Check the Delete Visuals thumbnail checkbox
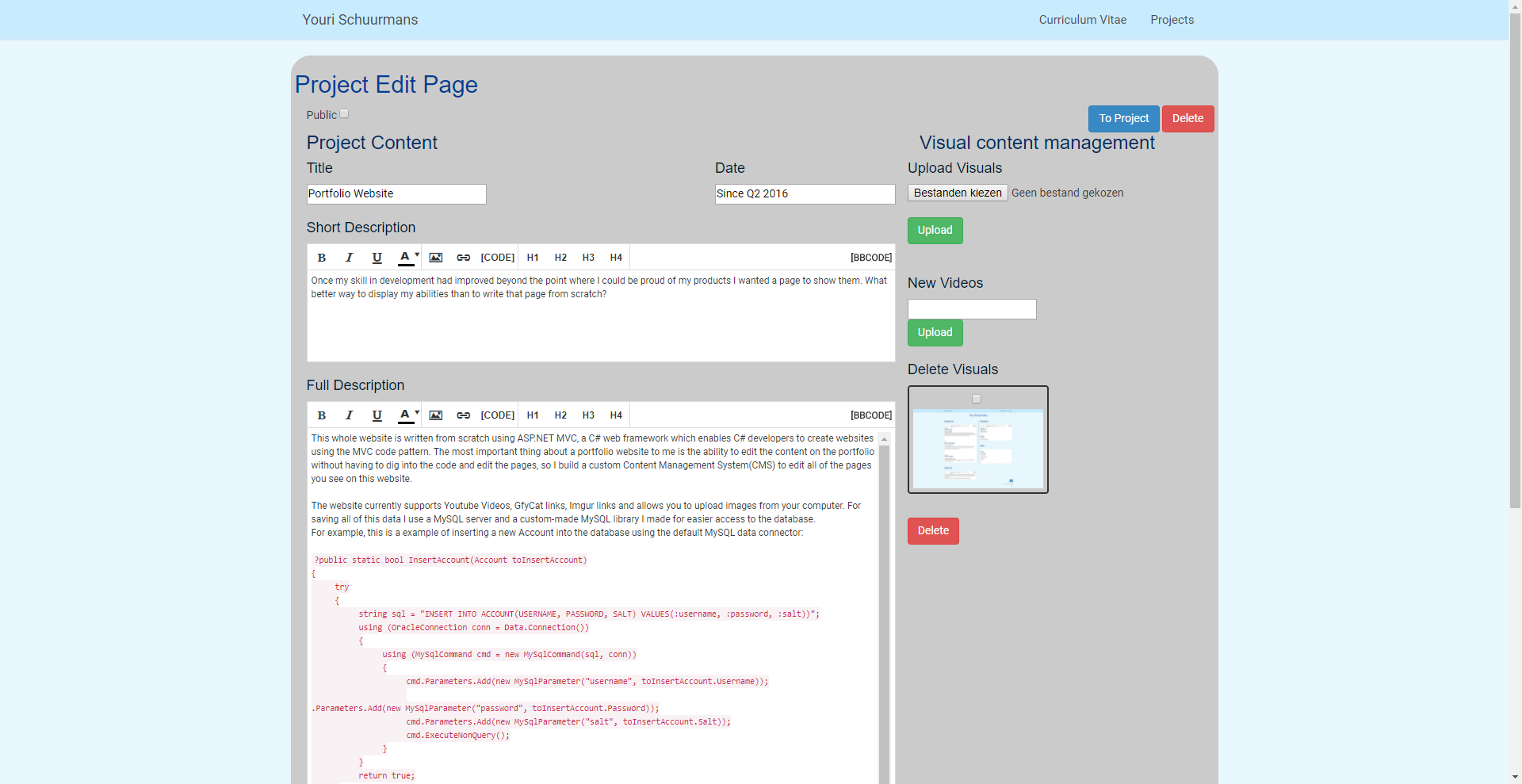Viewport: 1522px width, 784px height. [x=977, y=399]
